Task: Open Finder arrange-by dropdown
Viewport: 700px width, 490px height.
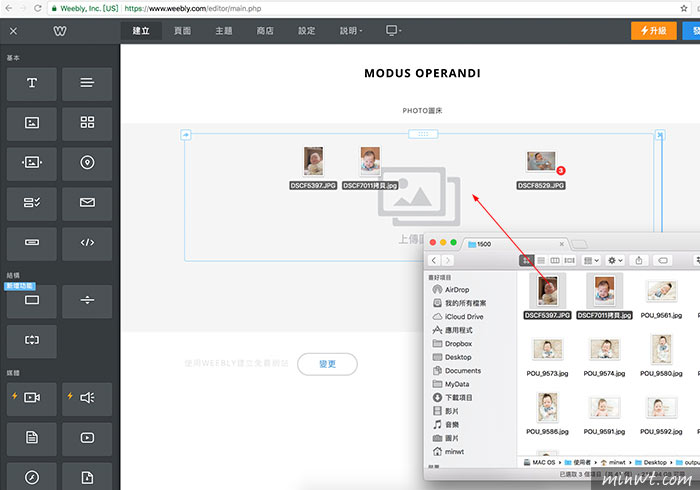Action: (591, 261)
